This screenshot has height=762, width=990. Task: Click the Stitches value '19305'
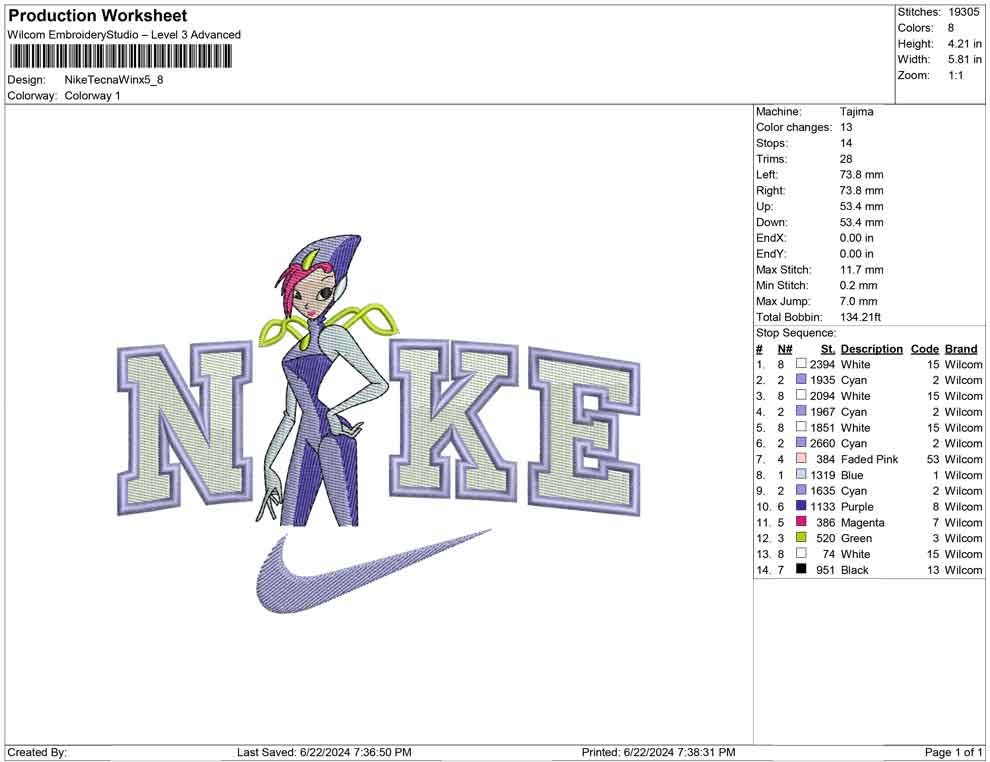963,12
